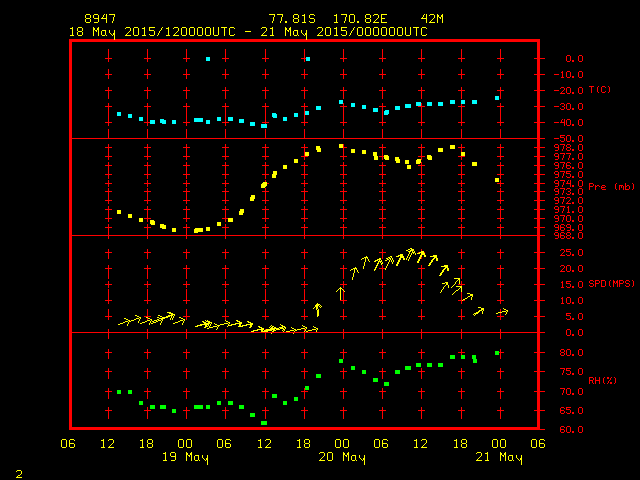Click the "SPD(MPS)" wind speed axis label
The width and height of the screenshot is (640, 480).
tap(611, 283)
